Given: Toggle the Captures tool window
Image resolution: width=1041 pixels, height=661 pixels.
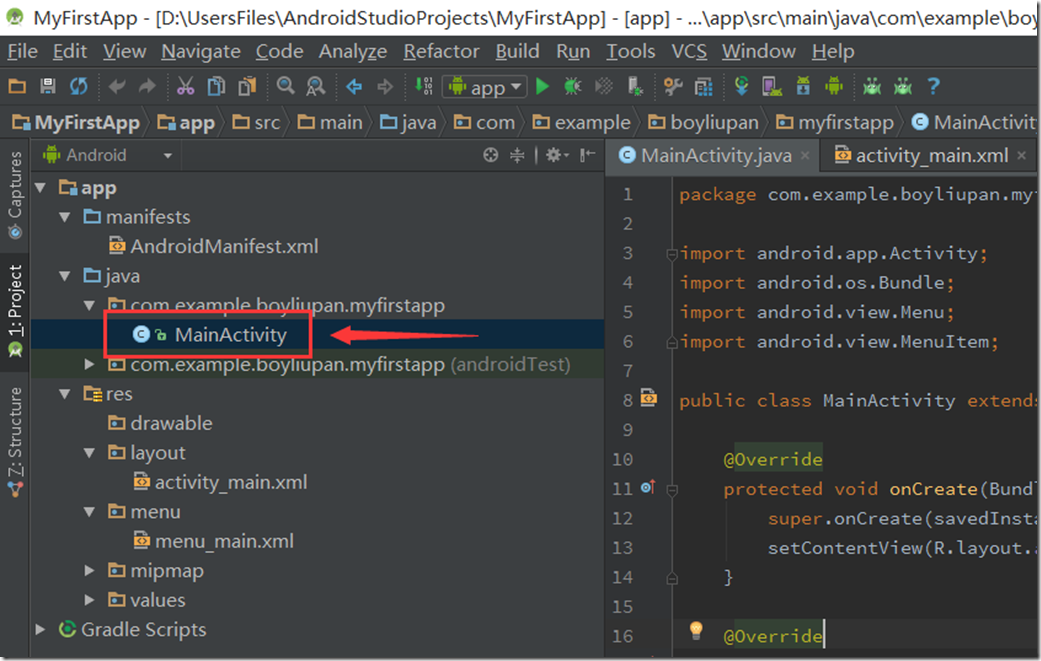Looking at the screenshot, I should [14, 192].
